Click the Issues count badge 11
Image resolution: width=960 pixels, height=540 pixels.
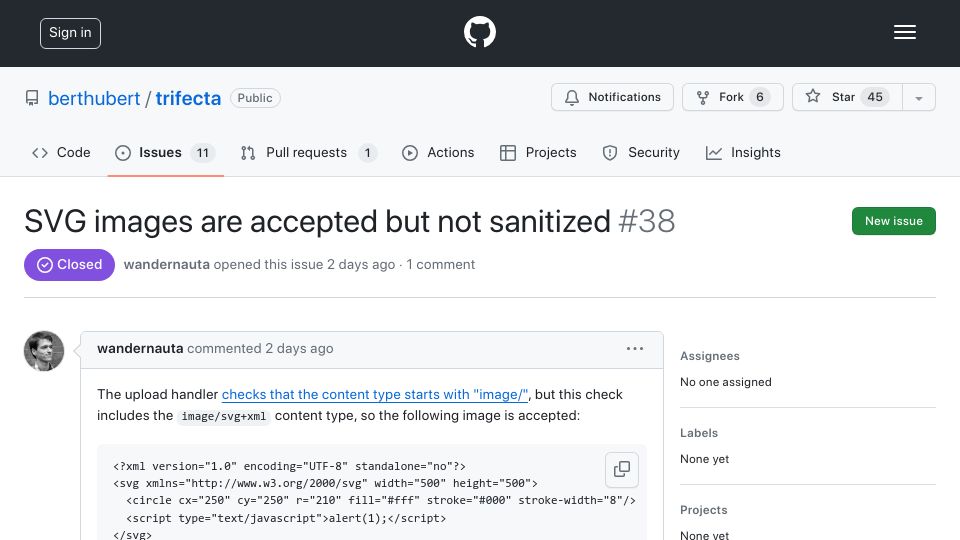(x=203, y=153)
